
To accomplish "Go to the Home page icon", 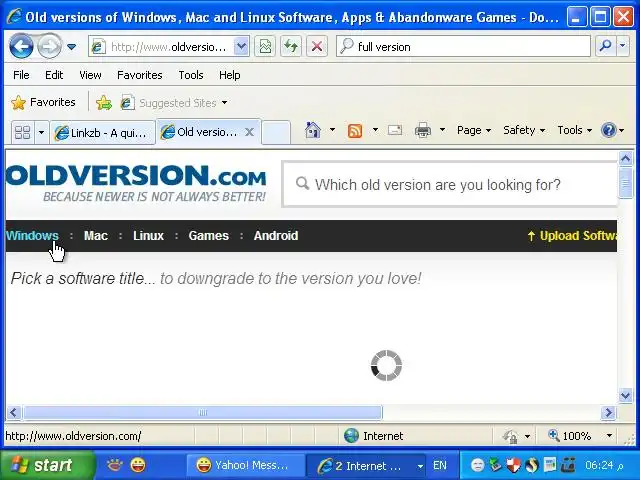I will (313, 130).
